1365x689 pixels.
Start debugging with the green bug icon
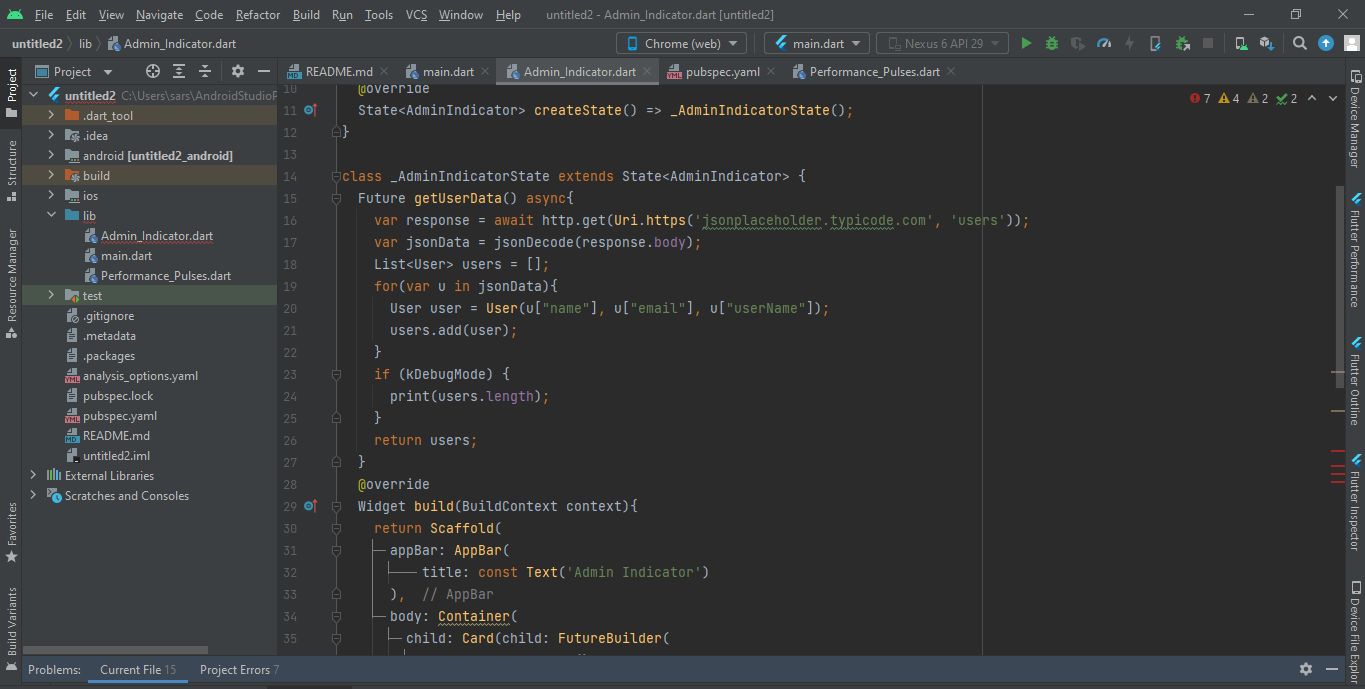[x=1052, y=43]
